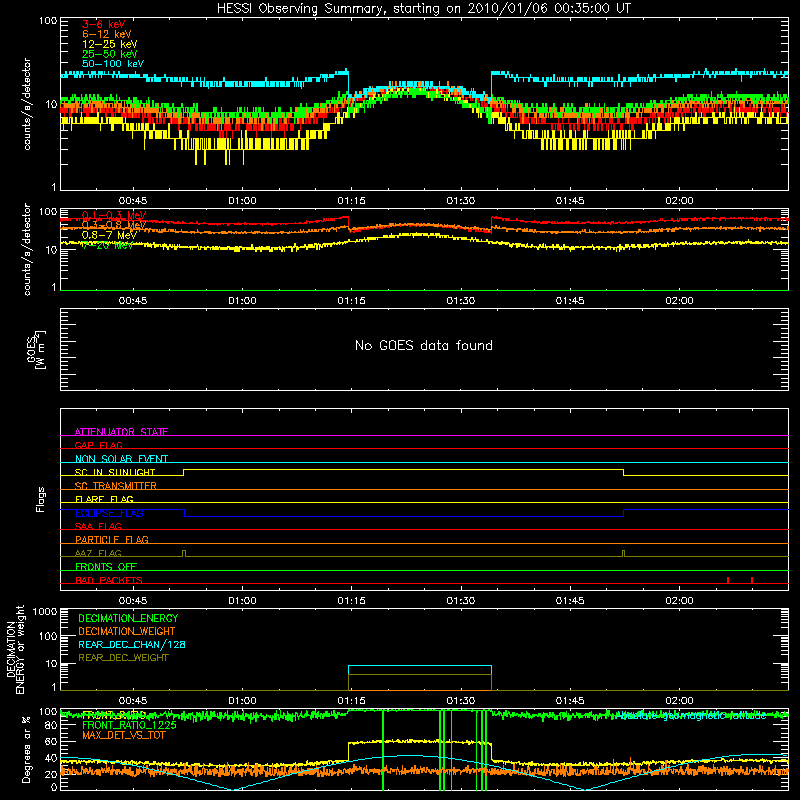The image size is (800, 800).
Task: Click the 'Absolute geomagnetic latitude' label
Action: 691,716
